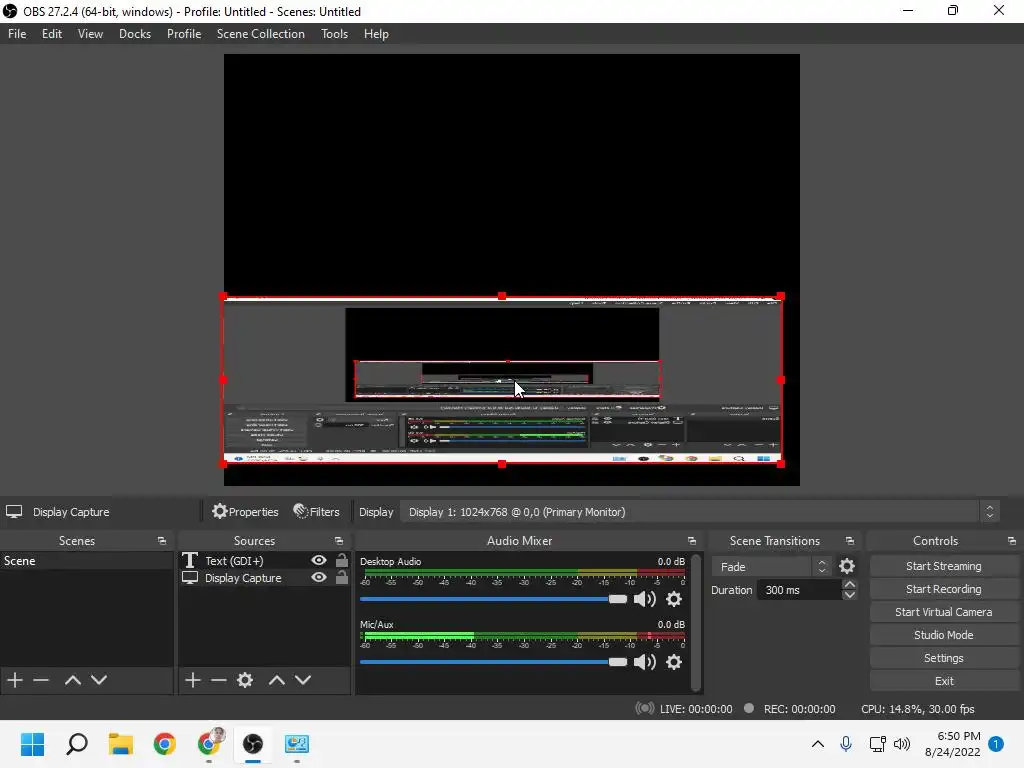
Task: Open the View menu
Action: (x=90, y=34)
